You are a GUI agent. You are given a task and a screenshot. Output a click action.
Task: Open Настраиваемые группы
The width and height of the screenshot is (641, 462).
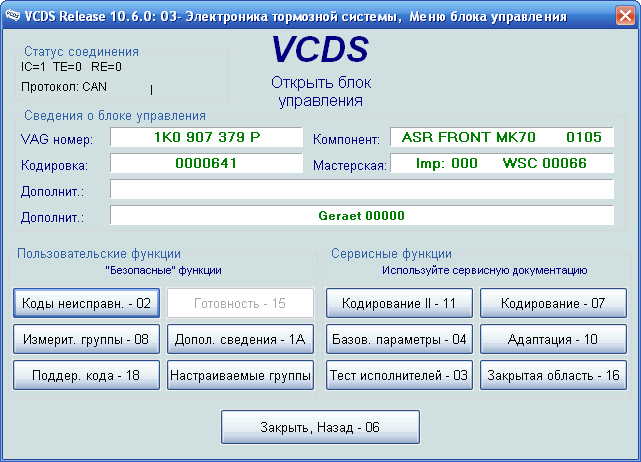(240, 375)
